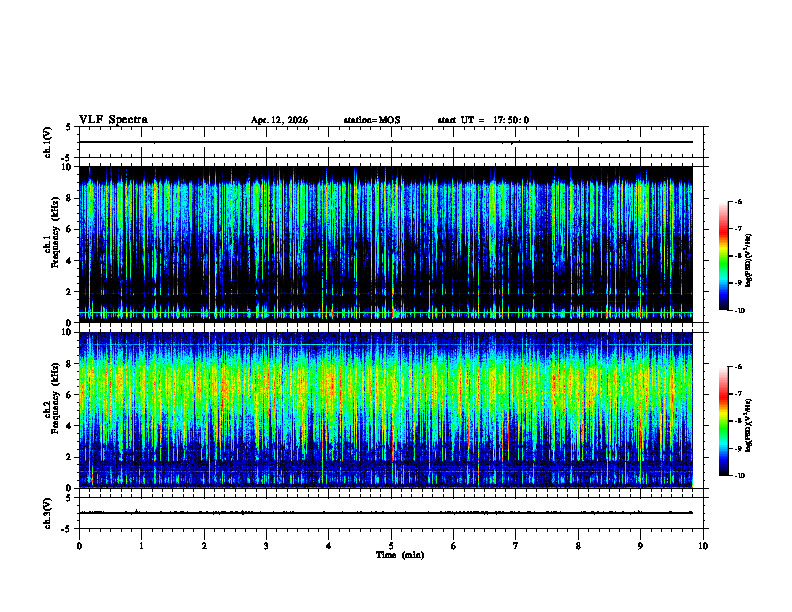The width and height of the screenshot is (792, 612).
Task: Click the ch.2 spectrogram plot area
Action: tap(385, 410)
